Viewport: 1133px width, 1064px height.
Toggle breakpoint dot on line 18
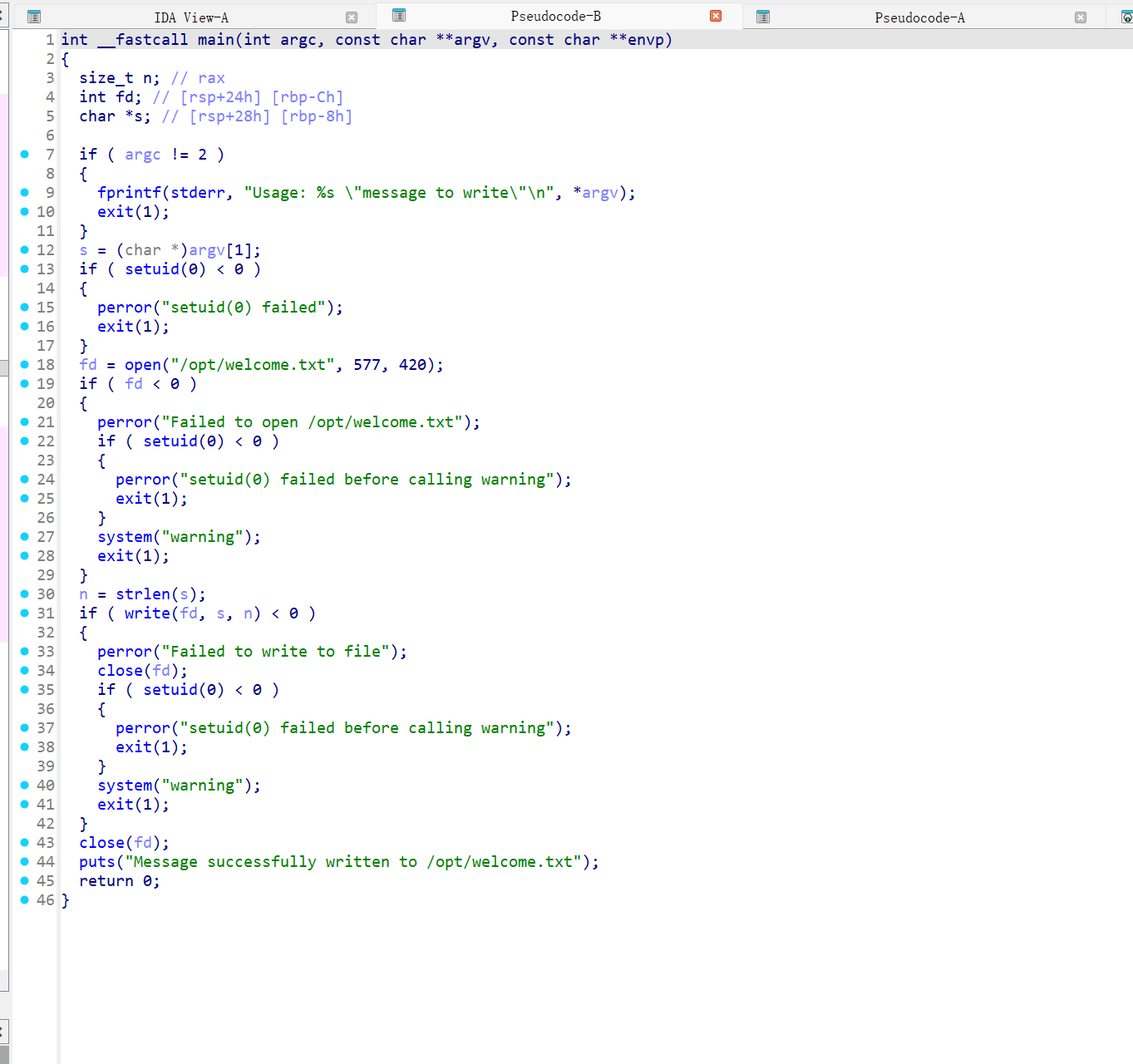click(x=25, y=365)
